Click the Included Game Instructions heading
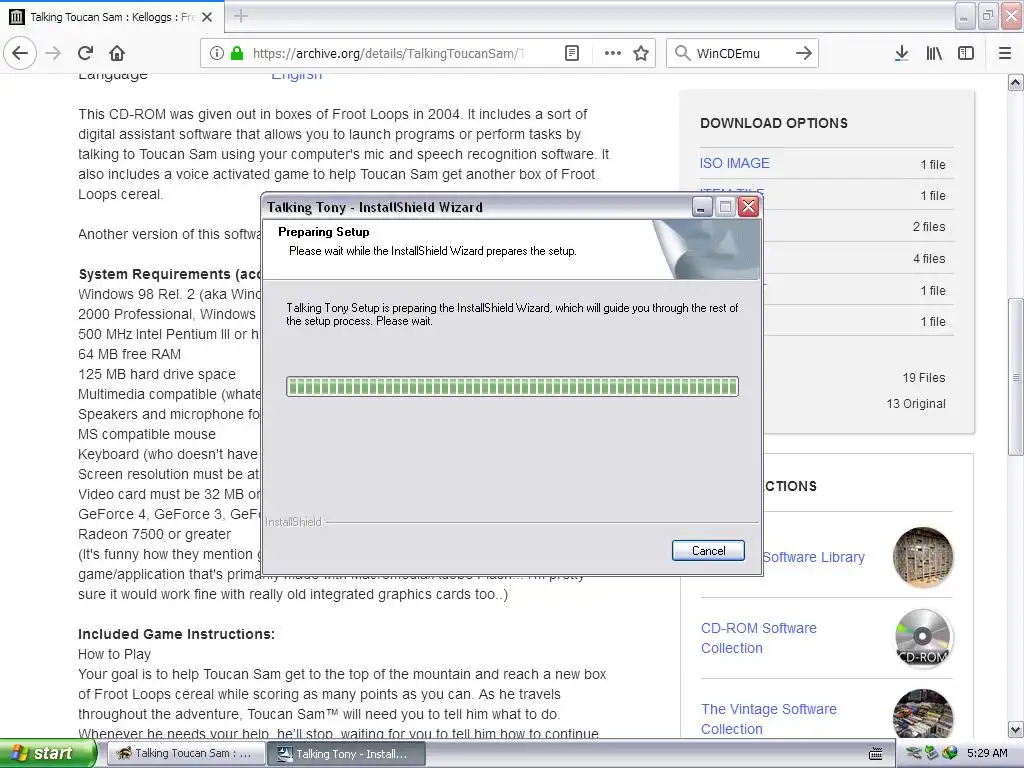 click(176, 634)
